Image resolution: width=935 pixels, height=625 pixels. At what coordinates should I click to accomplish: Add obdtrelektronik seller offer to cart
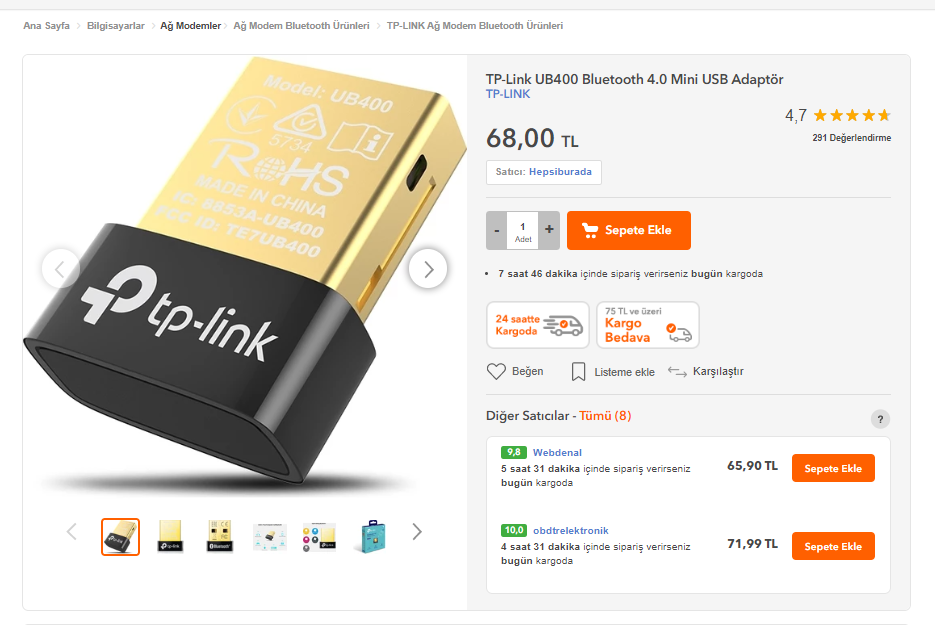(833, 546)
